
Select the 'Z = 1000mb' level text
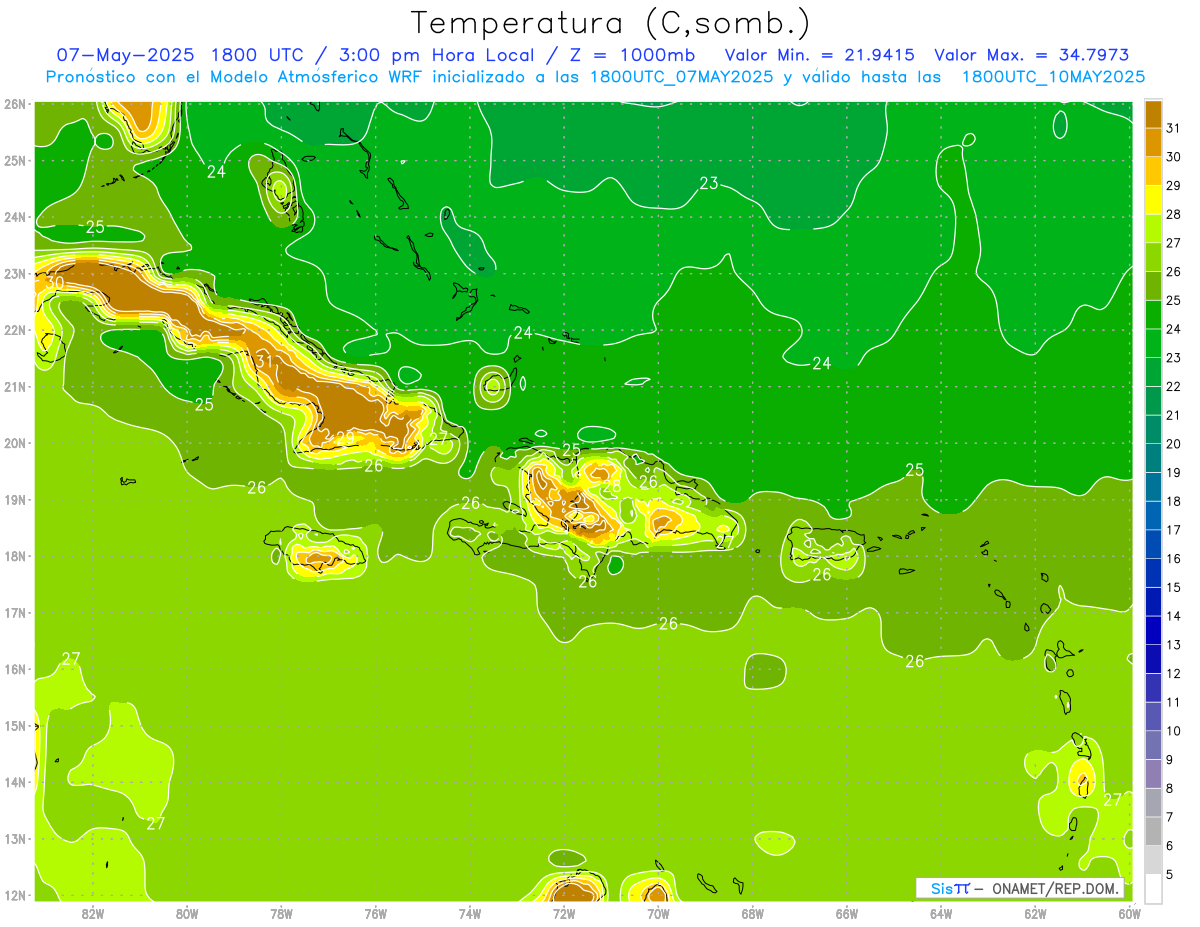coord(630,55)
